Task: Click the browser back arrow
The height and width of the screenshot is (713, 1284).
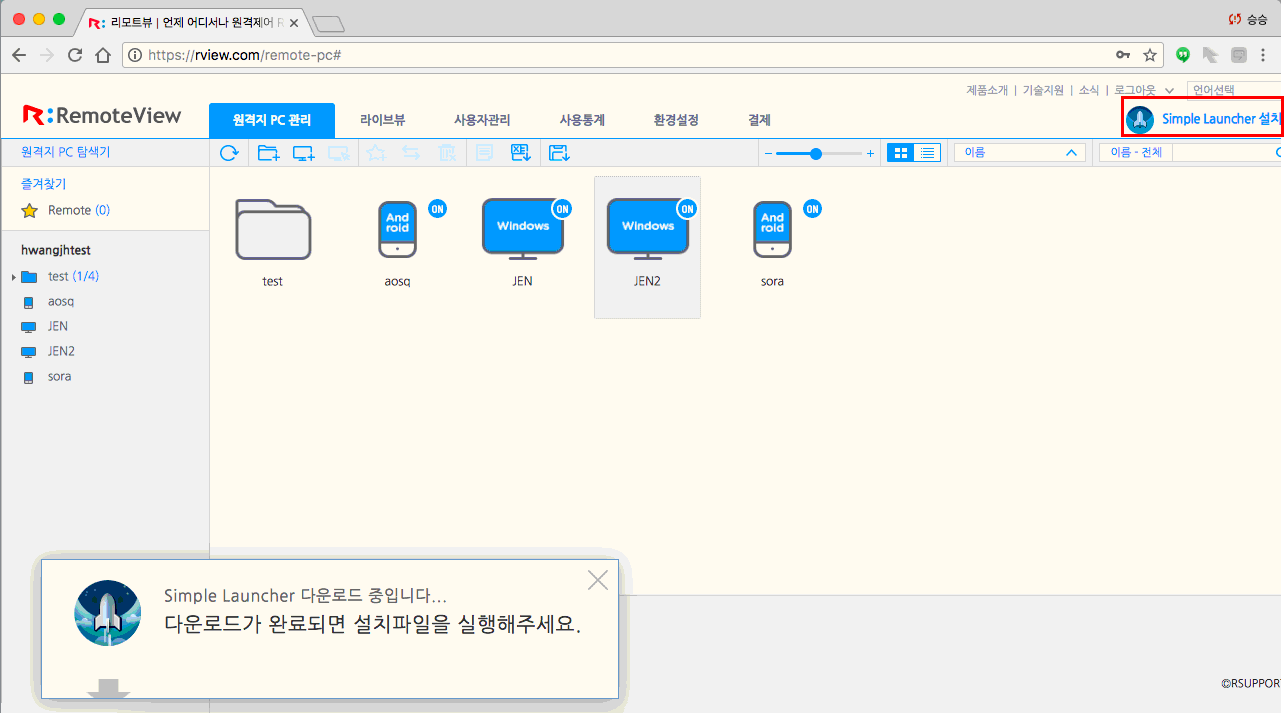Action: 18,55
